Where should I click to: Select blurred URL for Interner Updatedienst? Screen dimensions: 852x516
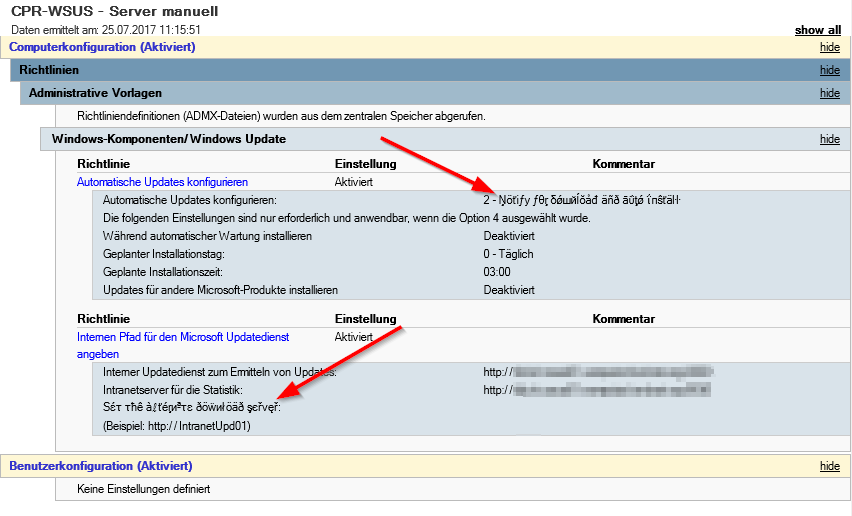(598, 372)
